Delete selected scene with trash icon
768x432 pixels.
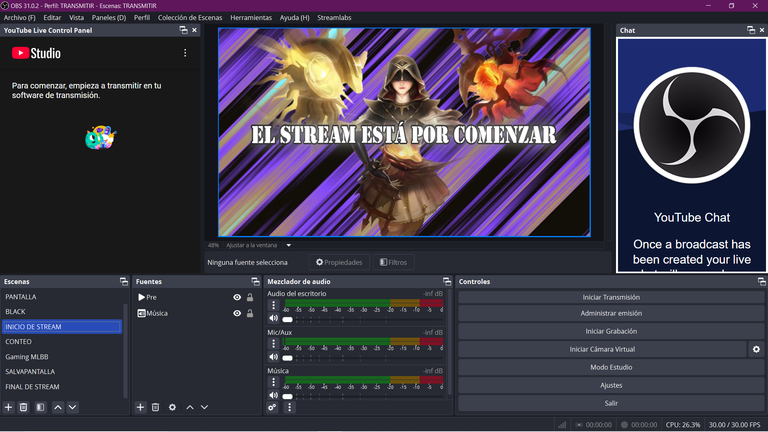pos(24,407)
